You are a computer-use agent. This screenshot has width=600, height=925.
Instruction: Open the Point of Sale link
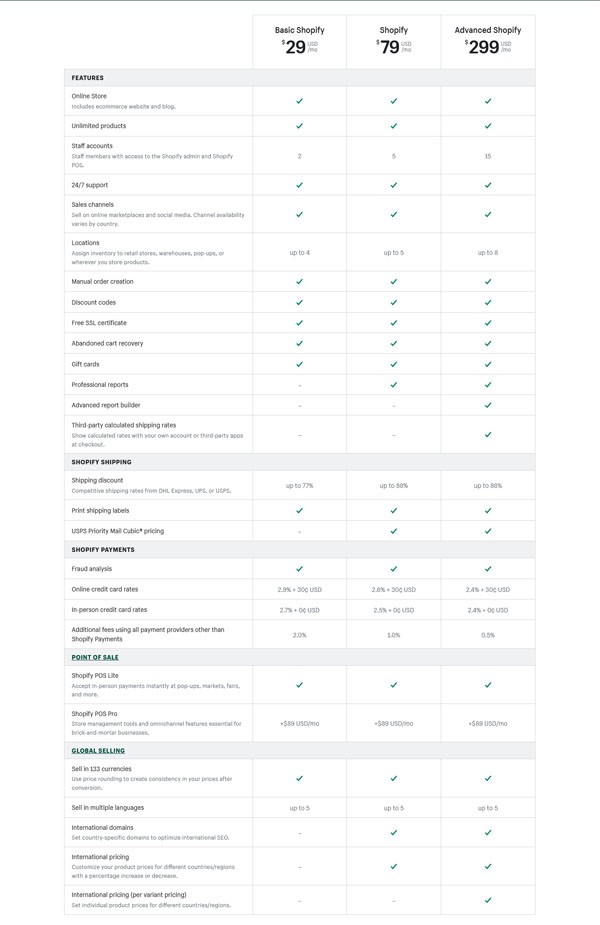pyautogui.click(x=95, y=657)
